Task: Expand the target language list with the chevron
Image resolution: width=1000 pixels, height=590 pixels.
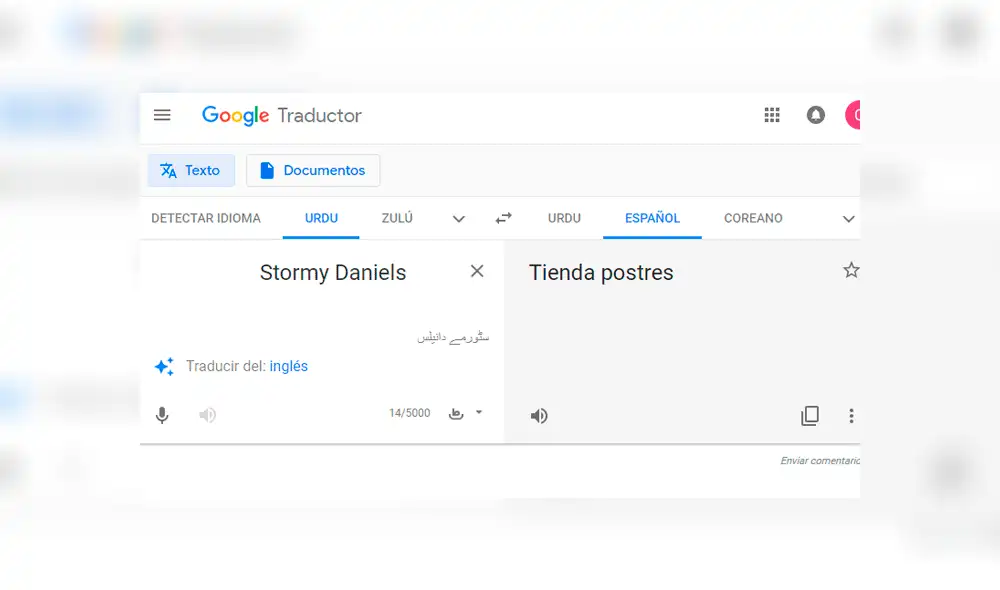Action: point(849,218)
